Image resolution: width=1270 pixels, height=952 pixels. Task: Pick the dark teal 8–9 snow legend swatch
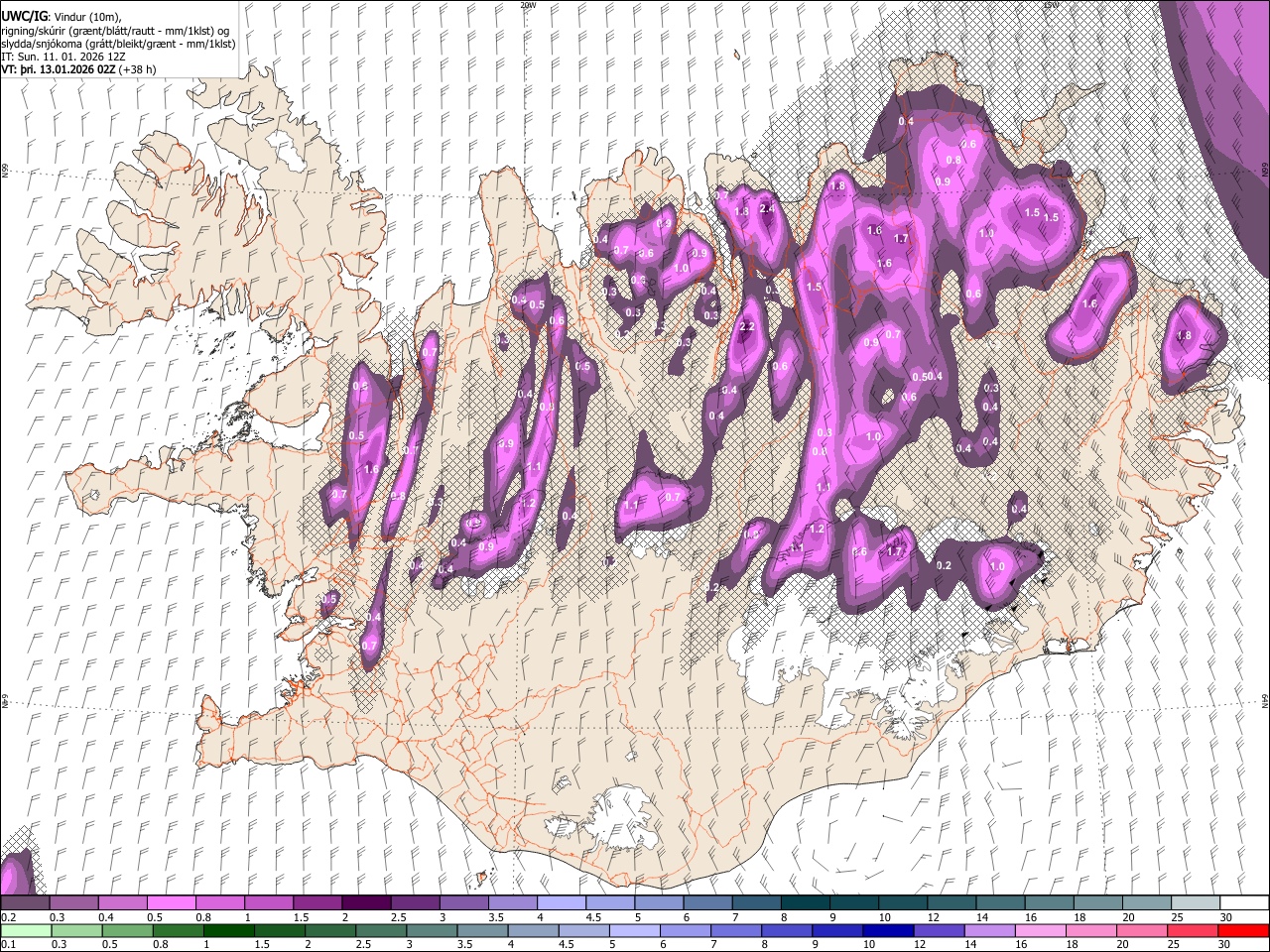(x=805, y=903)
